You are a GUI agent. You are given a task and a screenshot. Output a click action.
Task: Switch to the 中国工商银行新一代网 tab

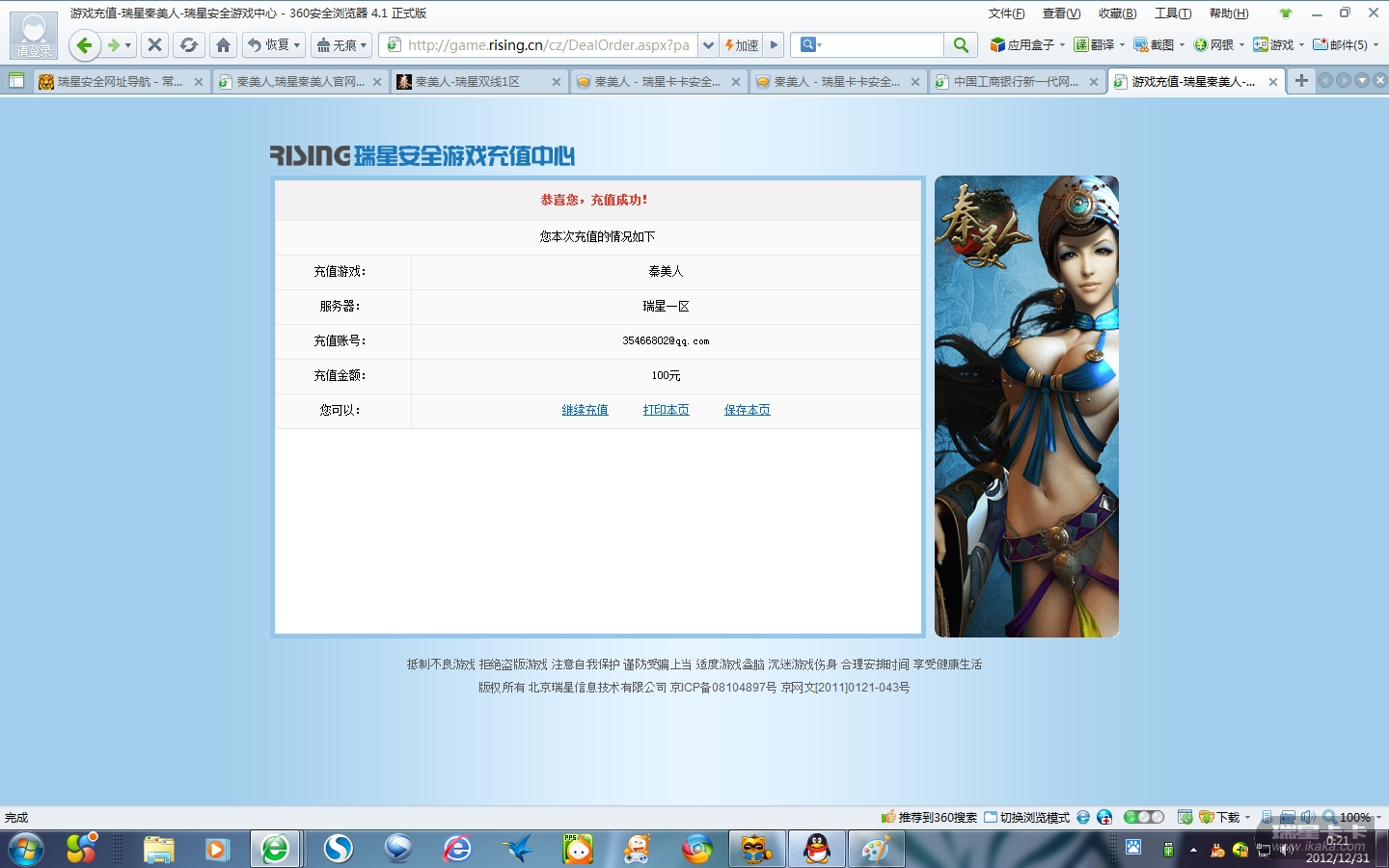pyautogui.click(x=1017, y=82)
